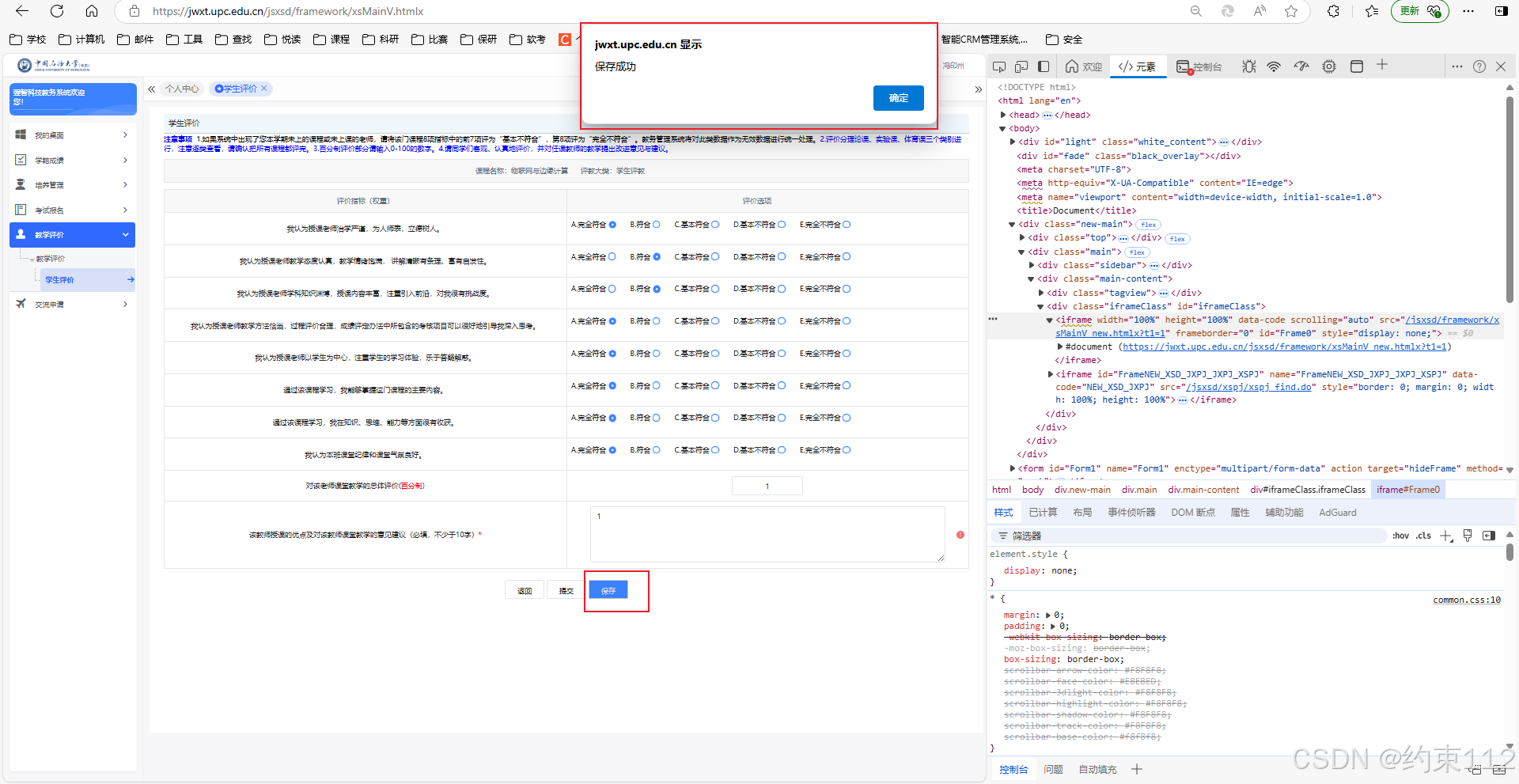The height and width of the screenshot is (784, 1519).
Task: Select B符合 for 教学态度认真 question
Action: point(657,257)
